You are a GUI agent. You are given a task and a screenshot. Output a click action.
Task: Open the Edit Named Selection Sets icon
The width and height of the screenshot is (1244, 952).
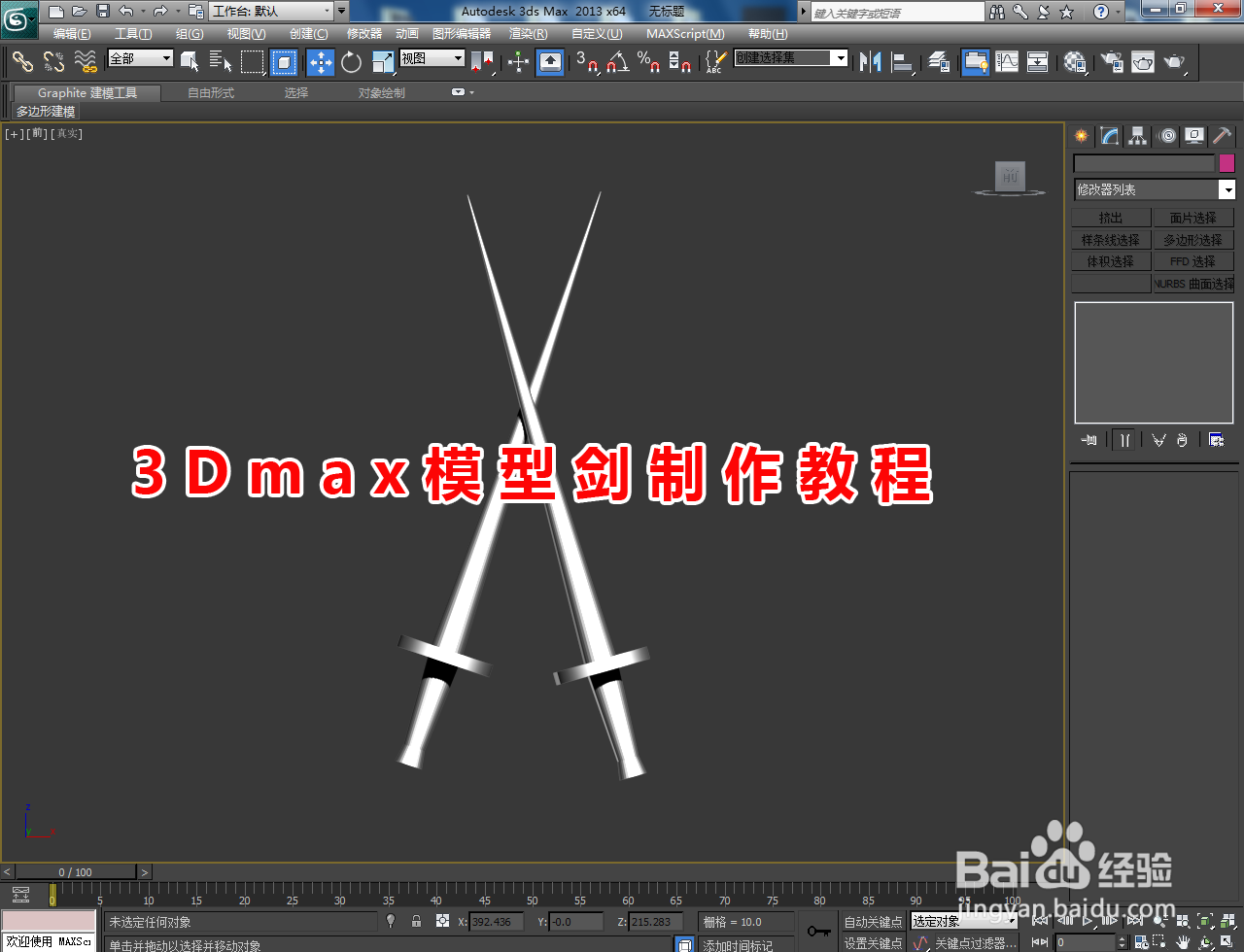click(715, 62)
